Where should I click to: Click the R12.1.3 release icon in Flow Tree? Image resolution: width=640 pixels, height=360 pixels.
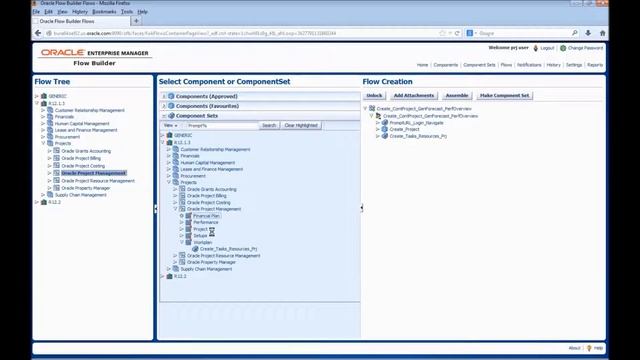44,103
